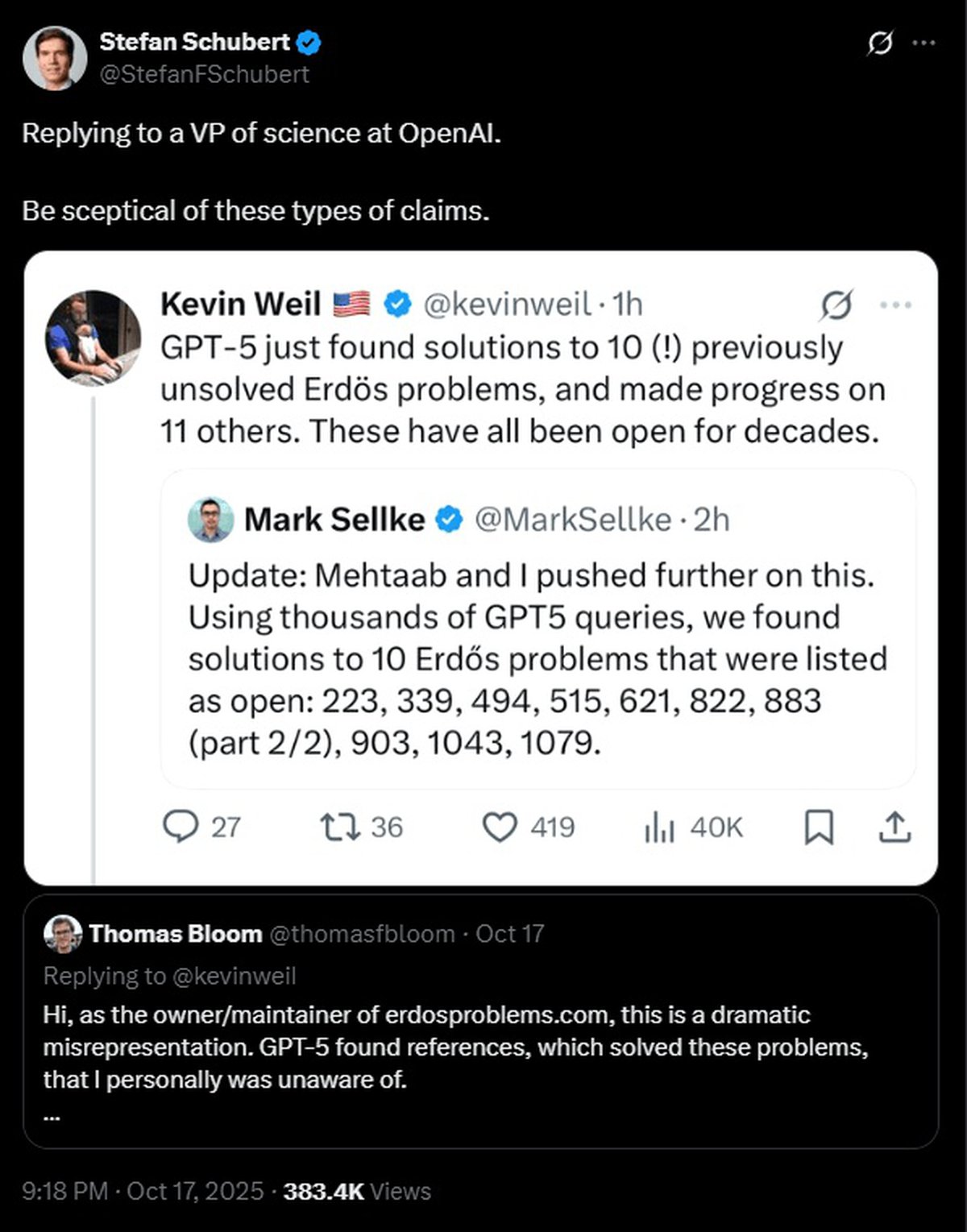Click the Grok icon in Kevin Weil's tweet

click(x=836, y=305)
